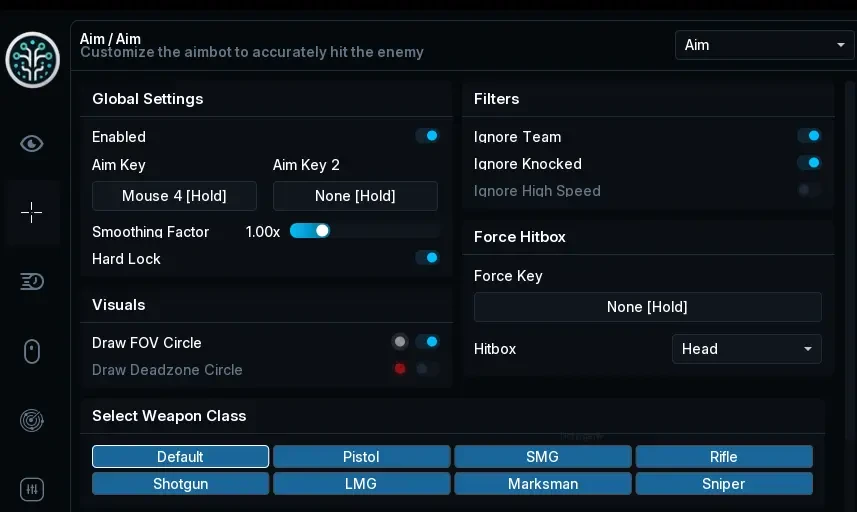Open the Hitbox dropdown showing Head
The width and height of the screenshot is (857, 512).
[x=747, y=349]
